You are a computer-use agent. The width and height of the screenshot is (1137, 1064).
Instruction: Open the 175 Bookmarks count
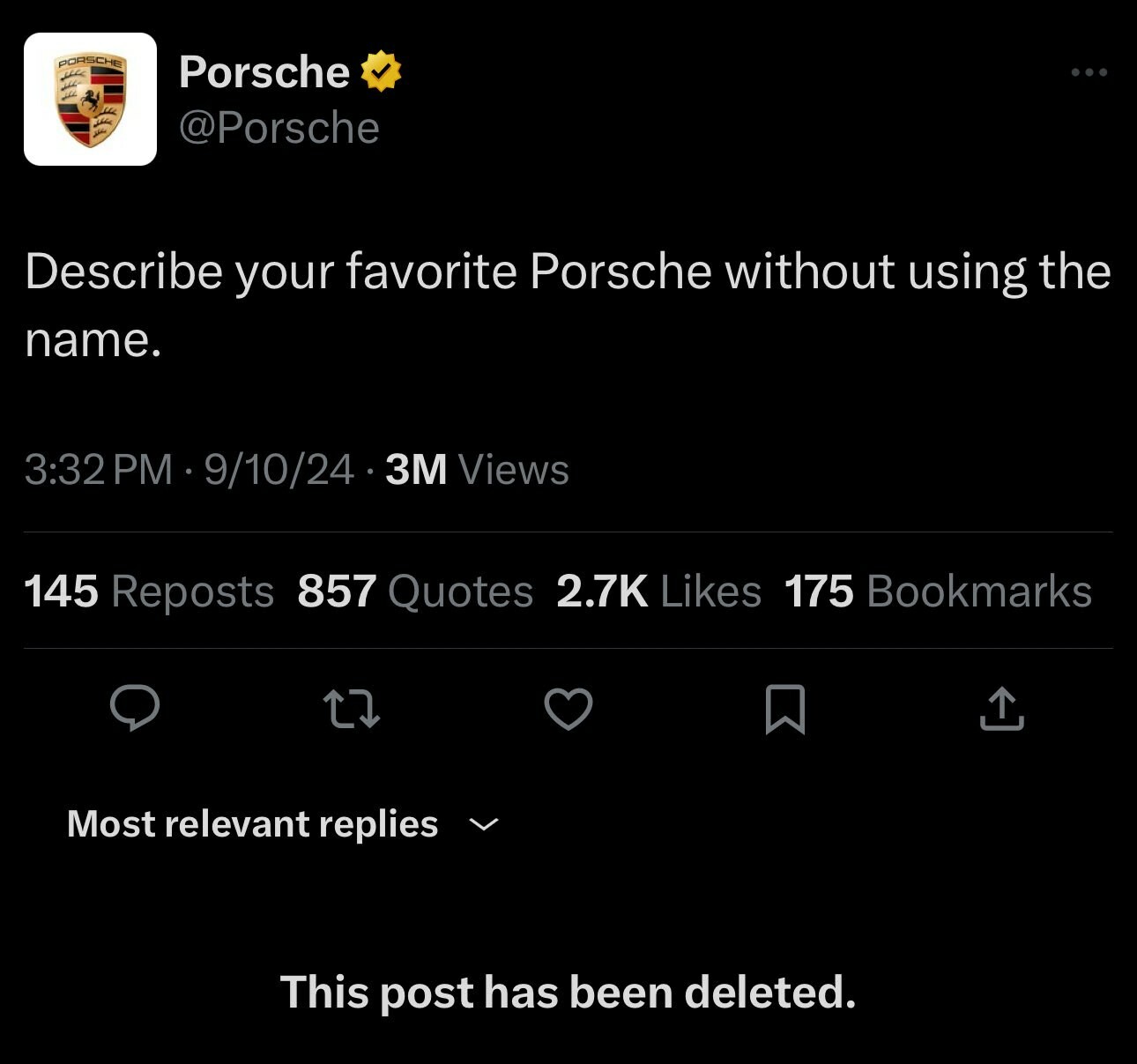[x=938, y=591]
